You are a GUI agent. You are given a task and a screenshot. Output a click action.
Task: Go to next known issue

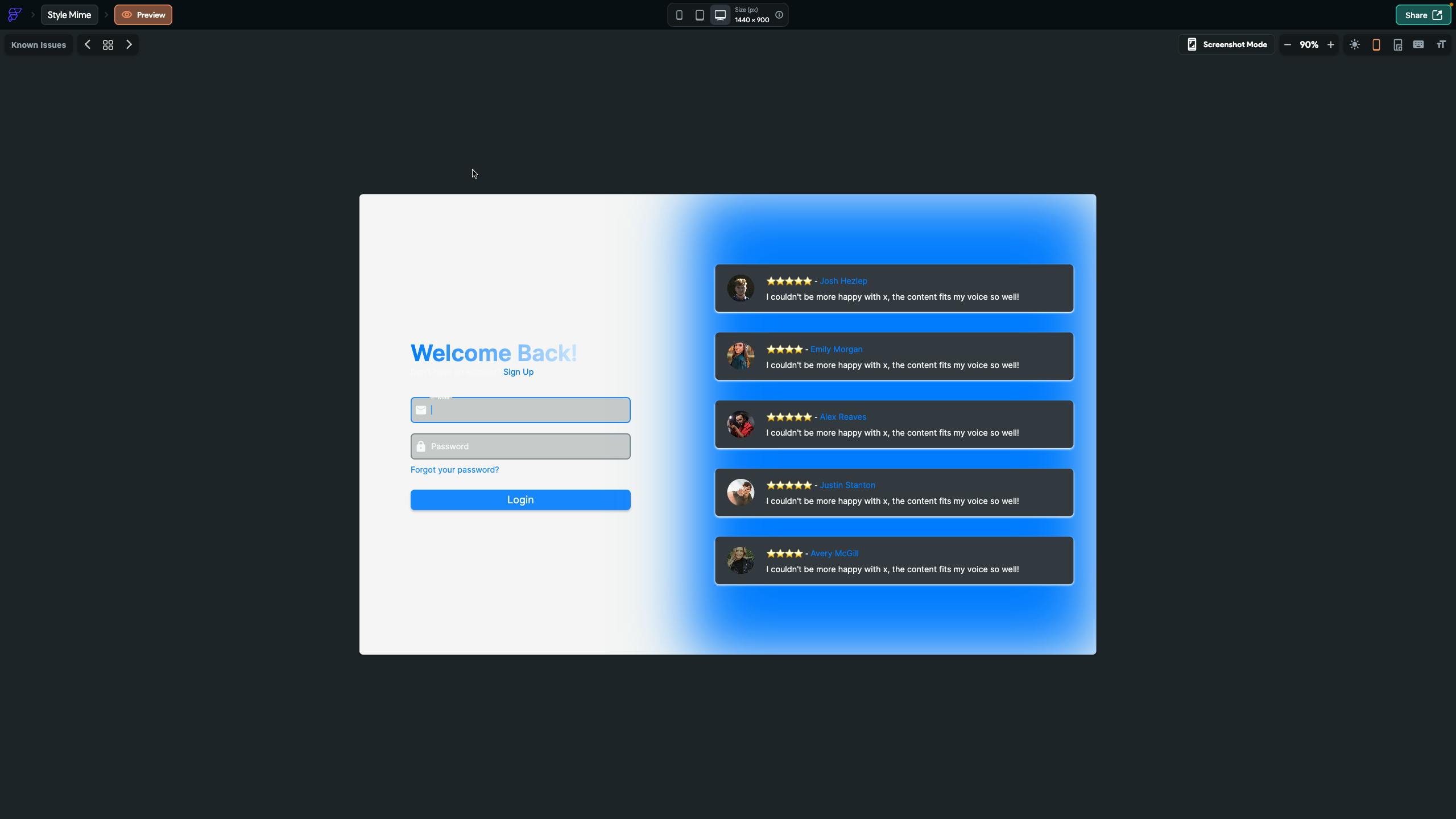(x=129, y=44)
